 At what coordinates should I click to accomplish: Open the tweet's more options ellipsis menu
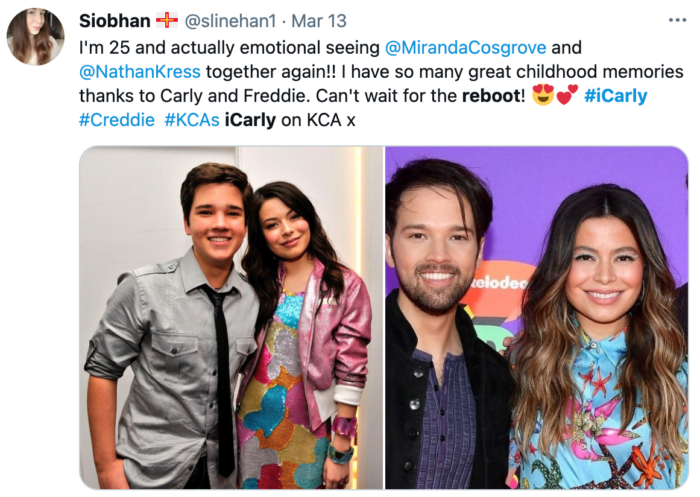coord(677,20)
